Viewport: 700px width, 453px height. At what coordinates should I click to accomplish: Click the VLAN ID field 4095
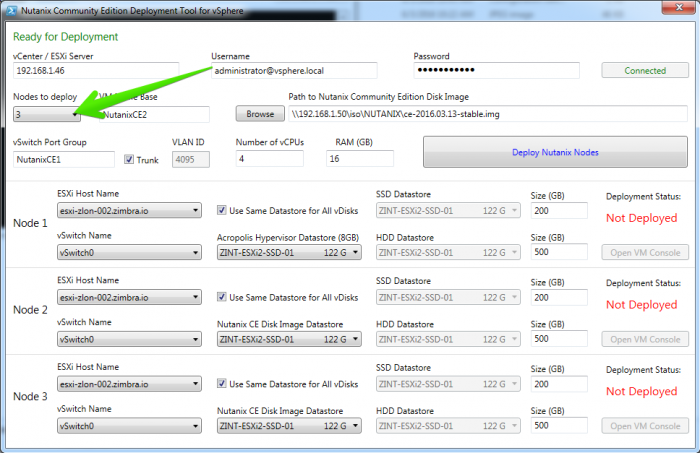point(191,159)
